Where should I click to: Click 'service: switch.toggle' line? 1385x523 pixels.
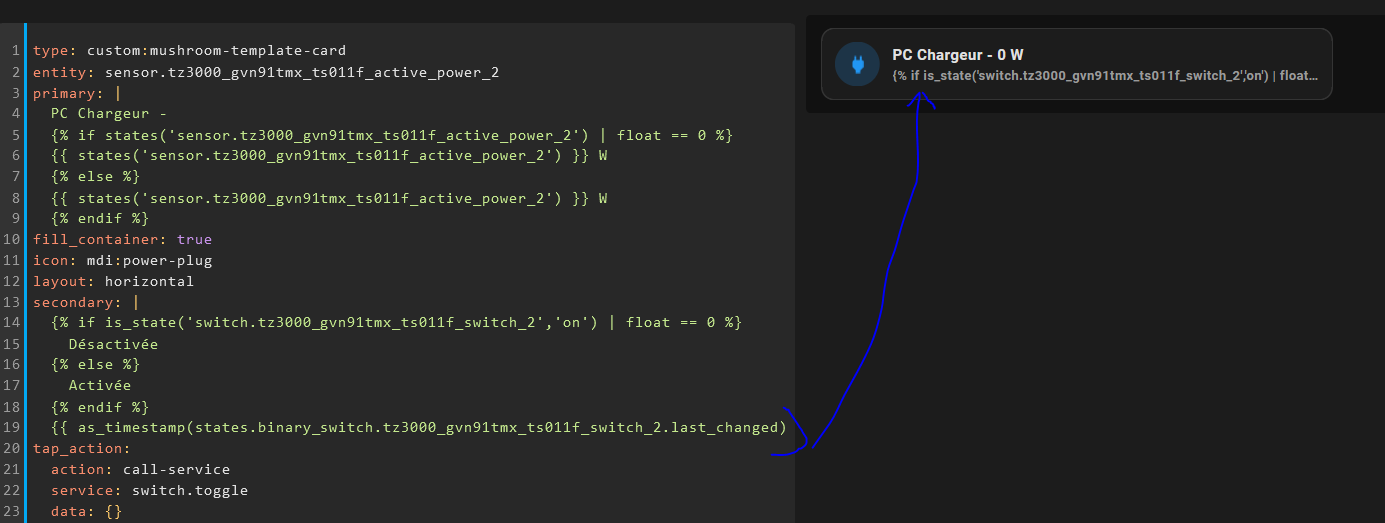pyautogui.click(x=149, y=490)
